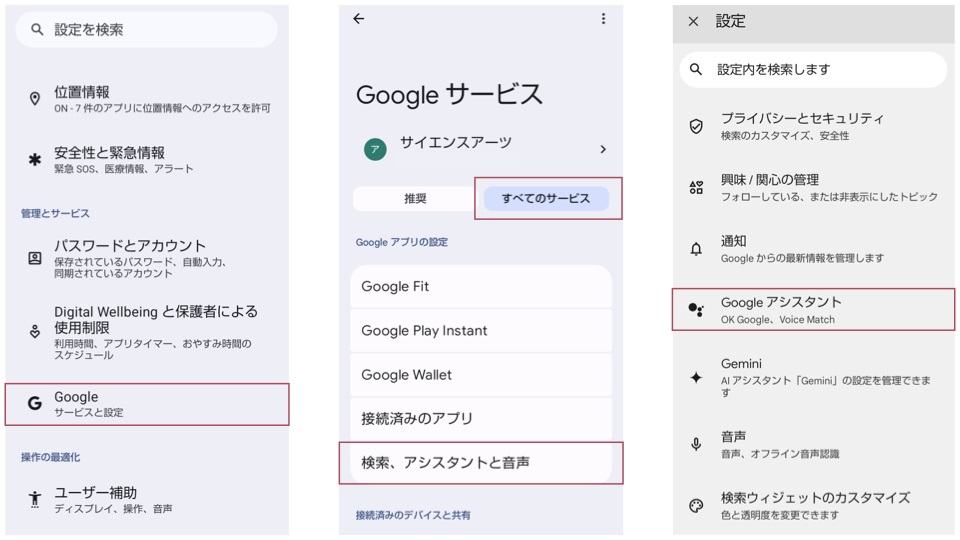
Task: Switch to the 推奨 tab
Action: pos(415,198)
